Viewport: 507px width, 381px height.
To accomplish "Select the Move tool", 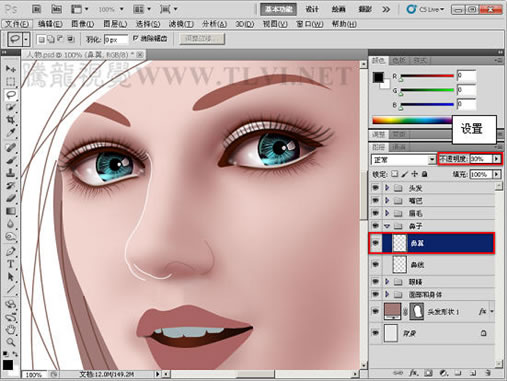I will [x=11, y=69].
